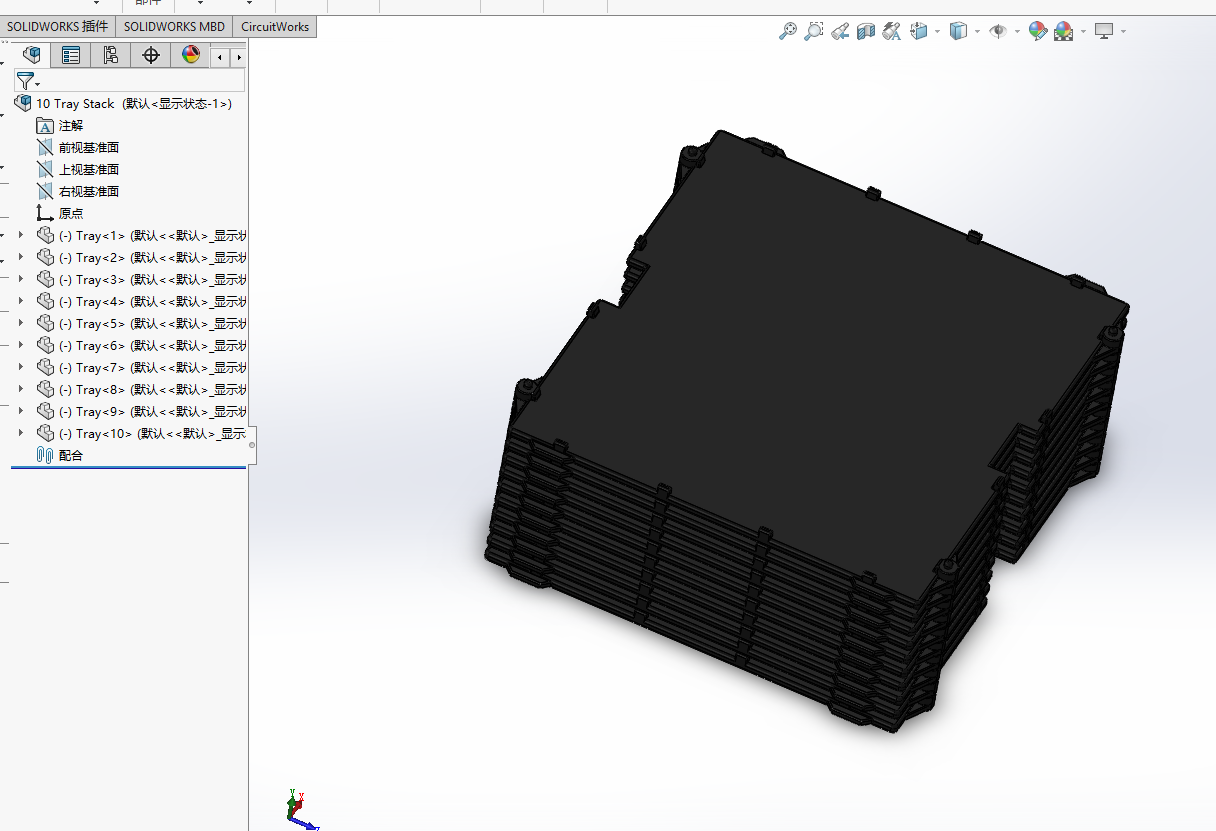Open the Dynamic Annotation Views icon

[x=892, y=31]
